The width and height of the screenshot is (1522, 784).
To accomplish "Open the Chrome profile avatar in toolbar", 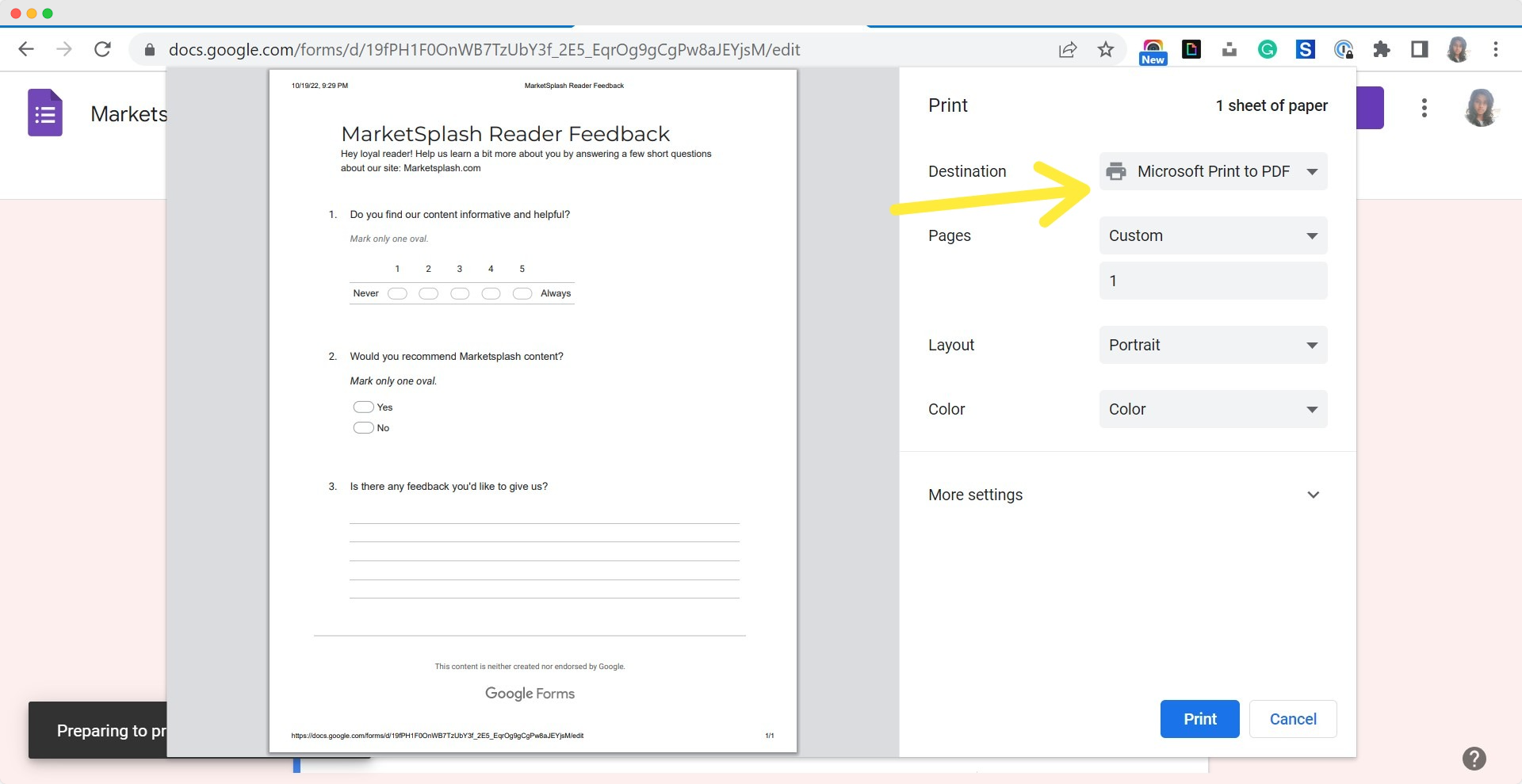I will click(x=1458, y=49).
